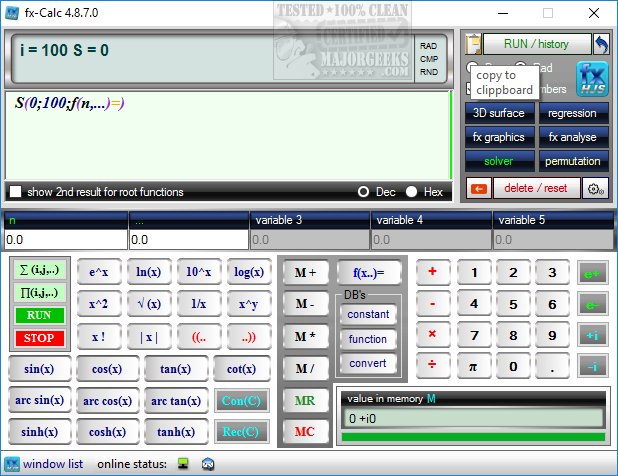Open the constant database
This screenshot has width=618, height=476.
[368, 314]
